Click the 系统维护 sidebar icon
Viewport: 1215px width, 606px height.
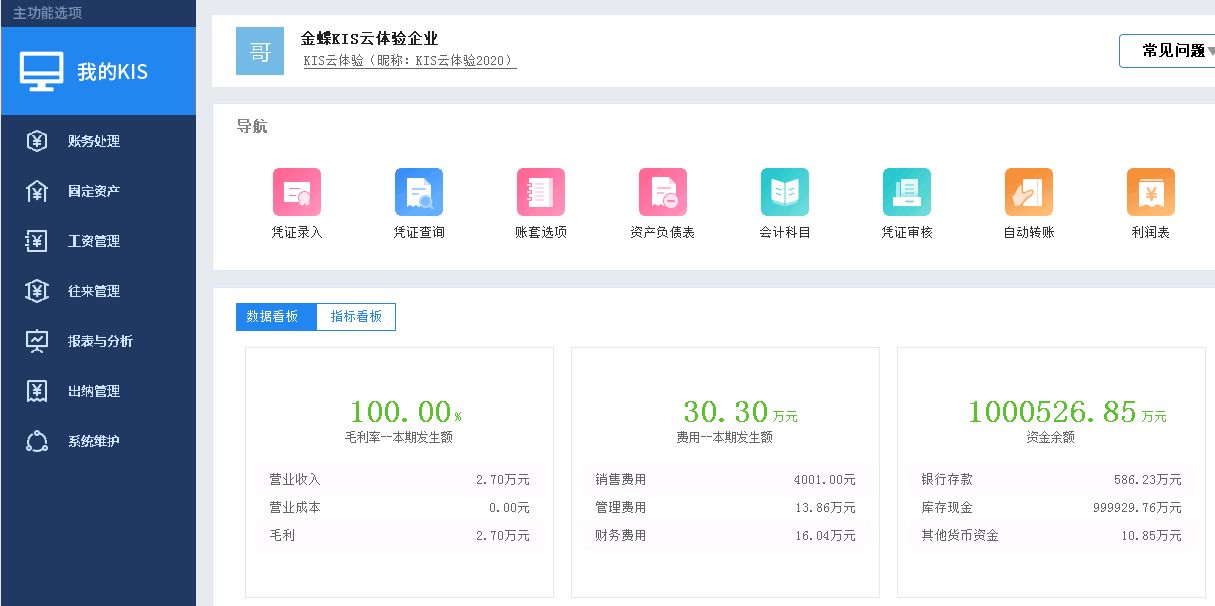tap(37, 441)
